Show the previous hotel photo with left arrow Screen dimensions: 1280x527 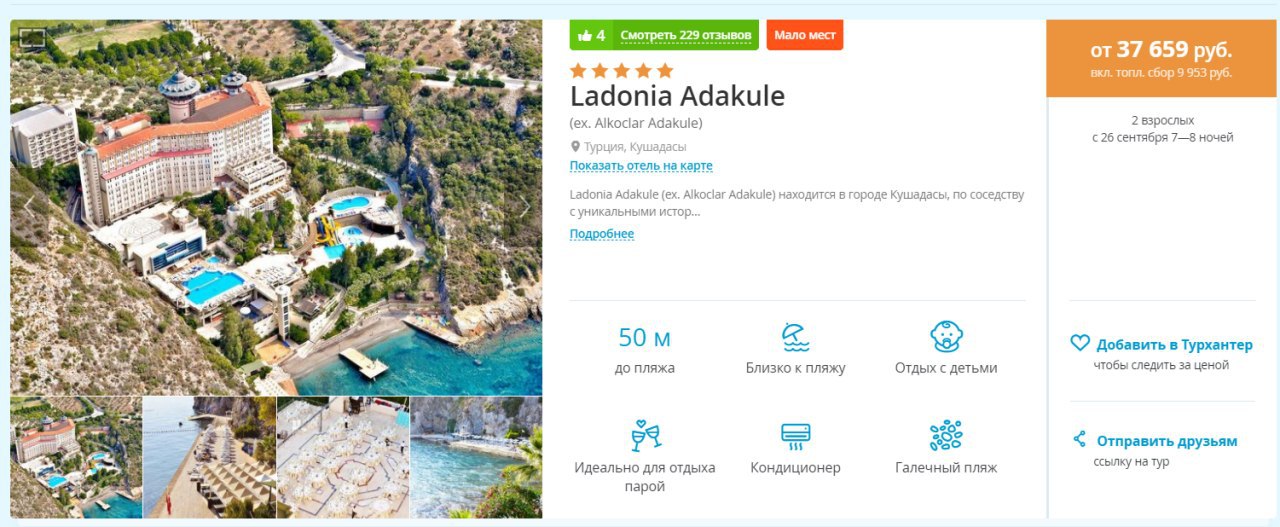[x=30, y=207]
